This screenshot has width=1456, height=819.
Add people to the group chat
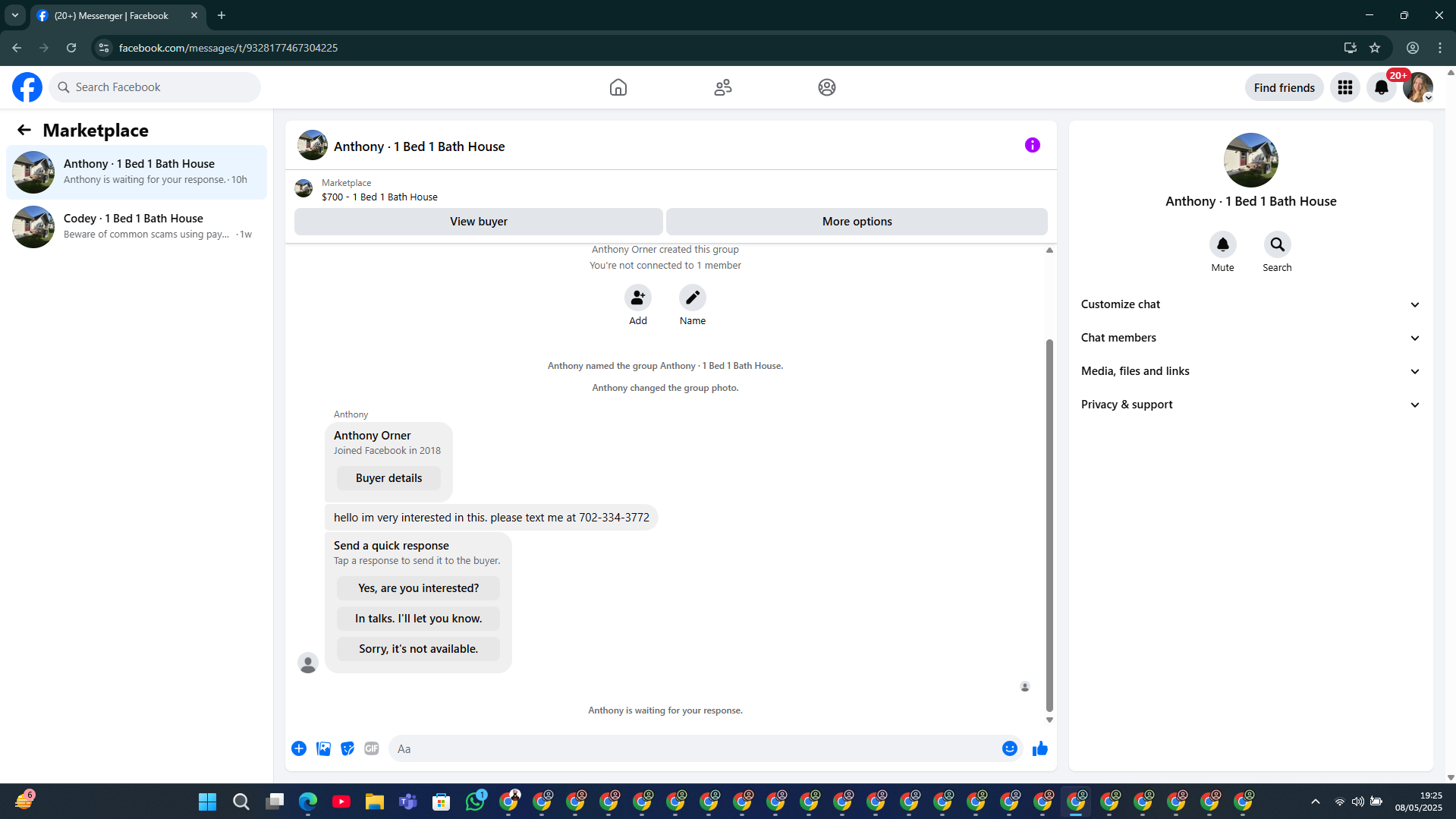(638, 298)
